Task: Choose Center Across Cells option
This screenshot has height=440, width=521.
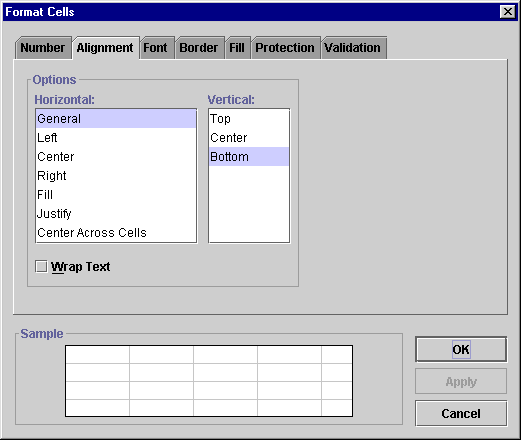Action: tap(116, 233)
